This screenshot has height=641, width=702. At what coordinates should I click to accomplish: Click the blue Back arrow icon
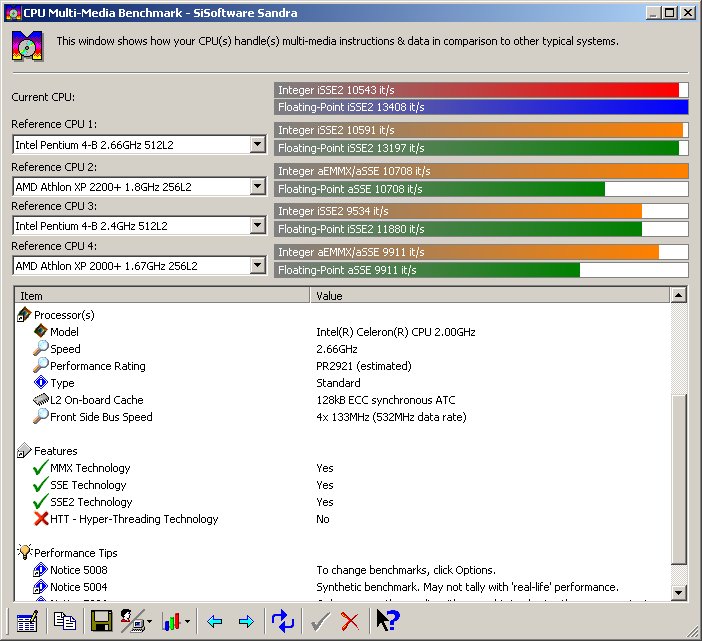pos(215,621)
